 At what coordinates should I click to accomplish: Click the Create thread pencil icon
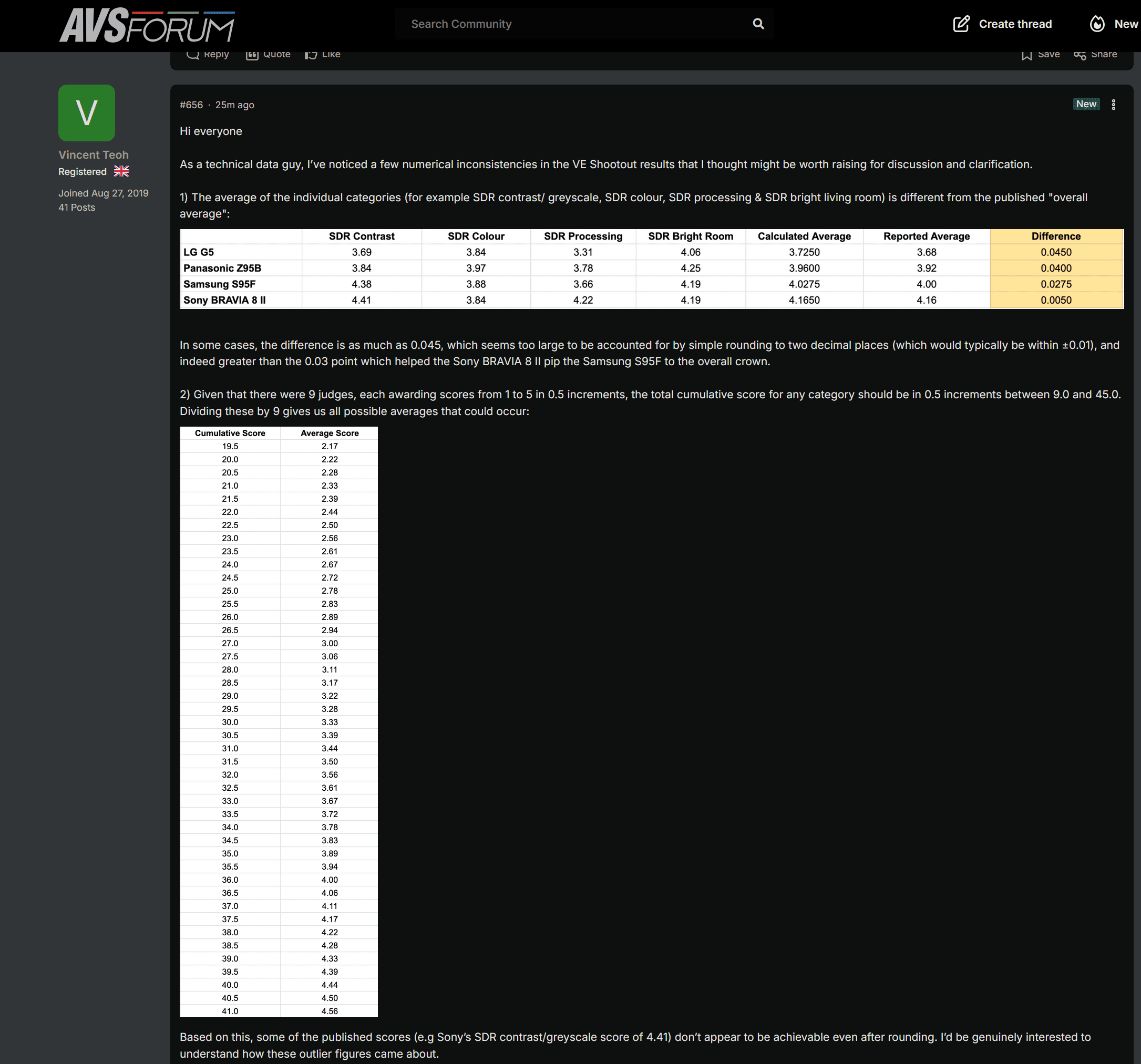(x=961, y=24)
